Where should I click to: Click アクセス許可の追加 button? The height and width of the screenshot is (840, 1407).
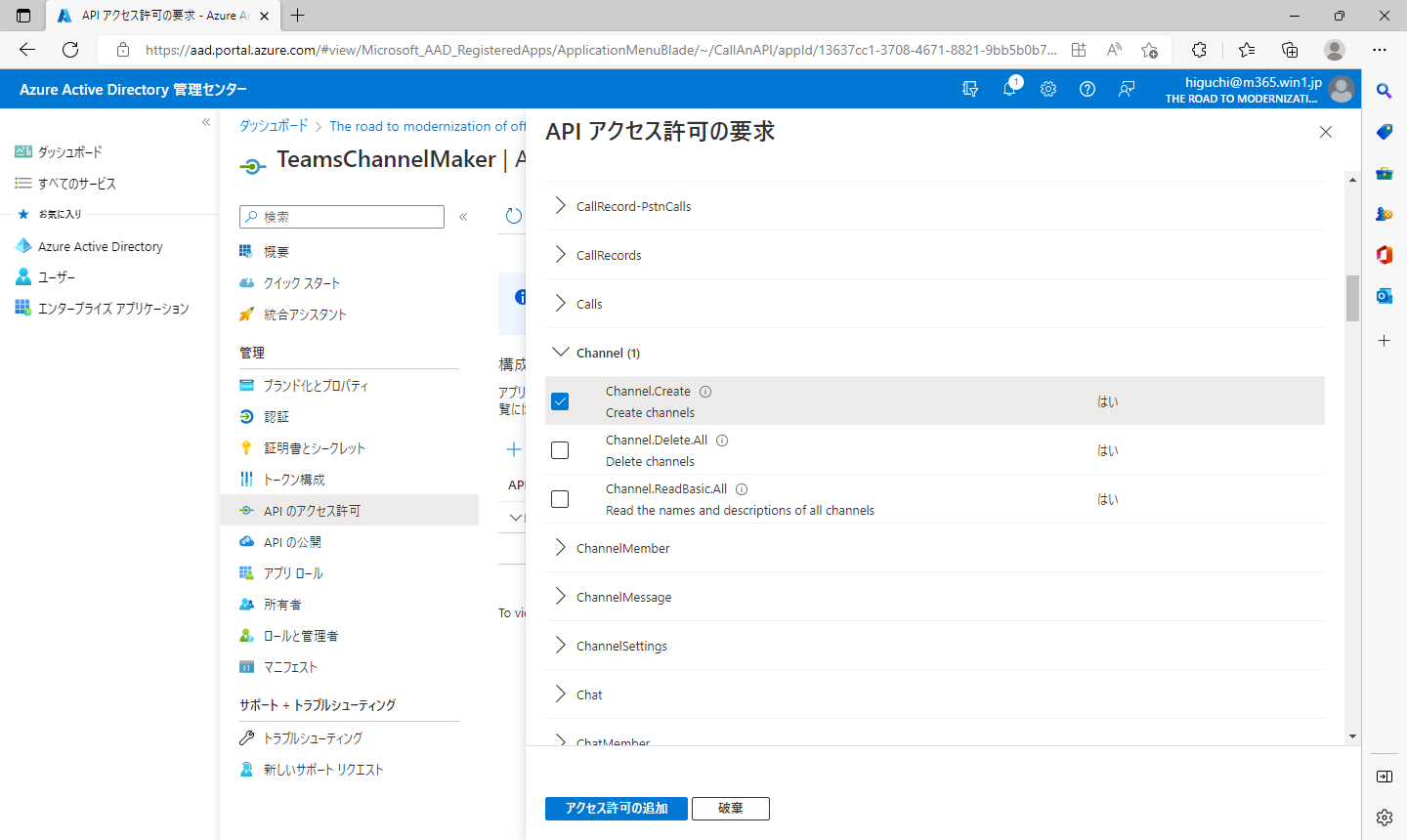617,809
